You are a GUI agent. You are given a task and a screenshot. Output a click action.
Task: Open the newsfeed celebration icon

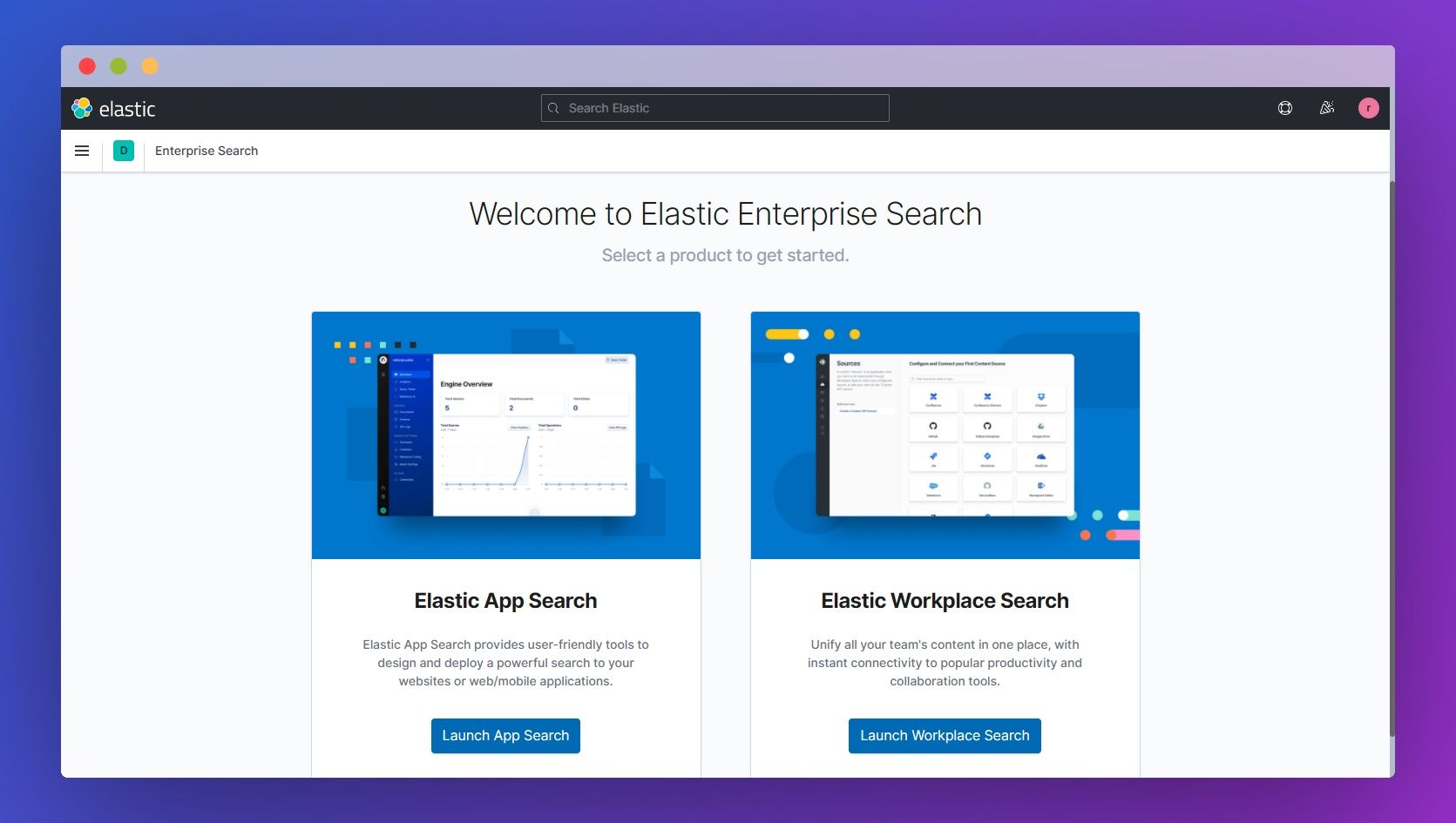tap(1327, 108)
